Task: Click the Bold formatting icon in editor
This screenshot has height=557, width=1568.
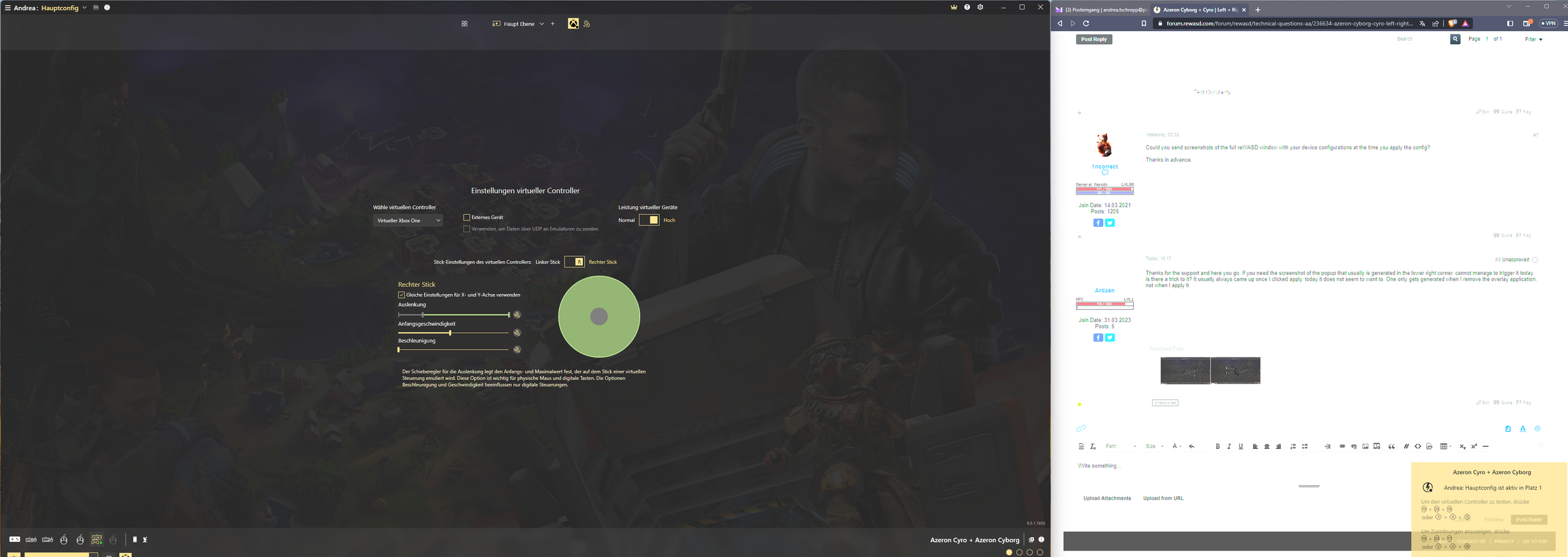Action: pos(1217,446)
